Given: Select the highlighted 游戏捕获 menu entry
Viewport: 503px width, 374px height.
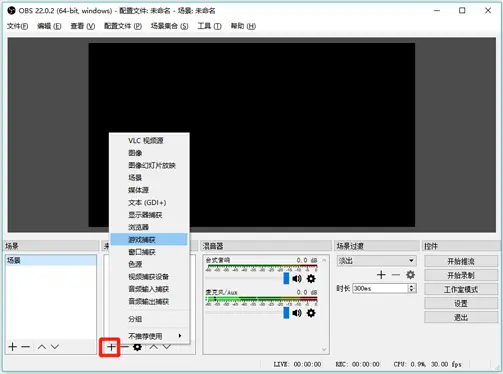Looking at the screenshot, I should [149, 239].
